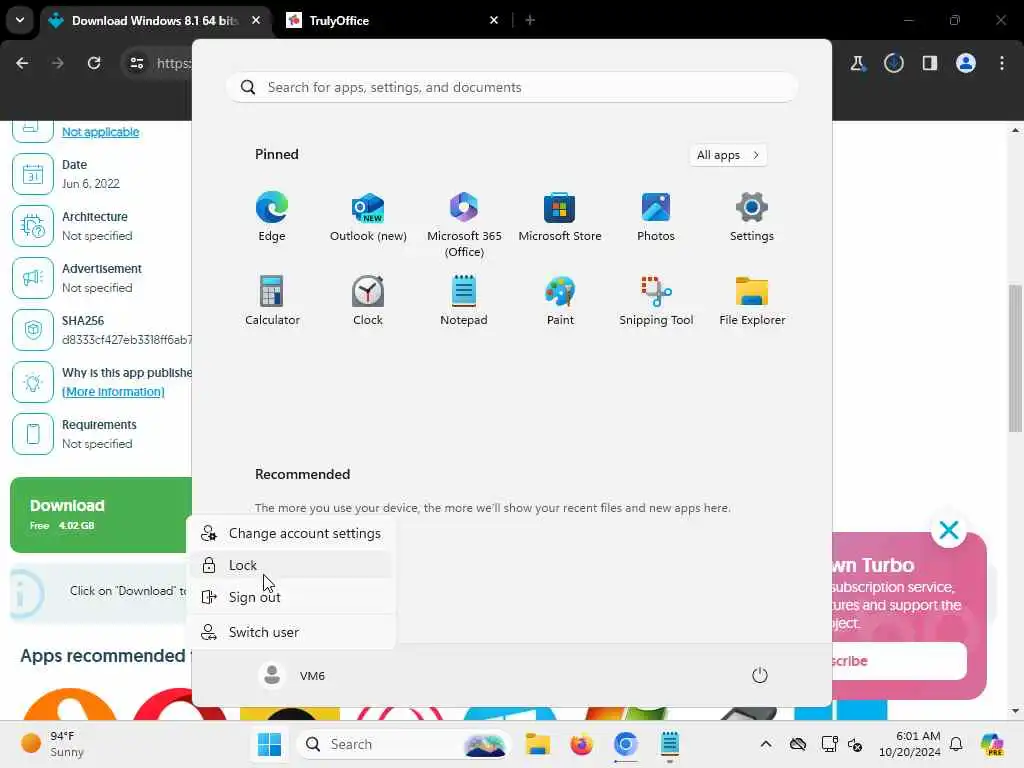Launch the Snipping Tool
Image resolution: width=1024 pixels, height=768 pixels.
[656, 300]
